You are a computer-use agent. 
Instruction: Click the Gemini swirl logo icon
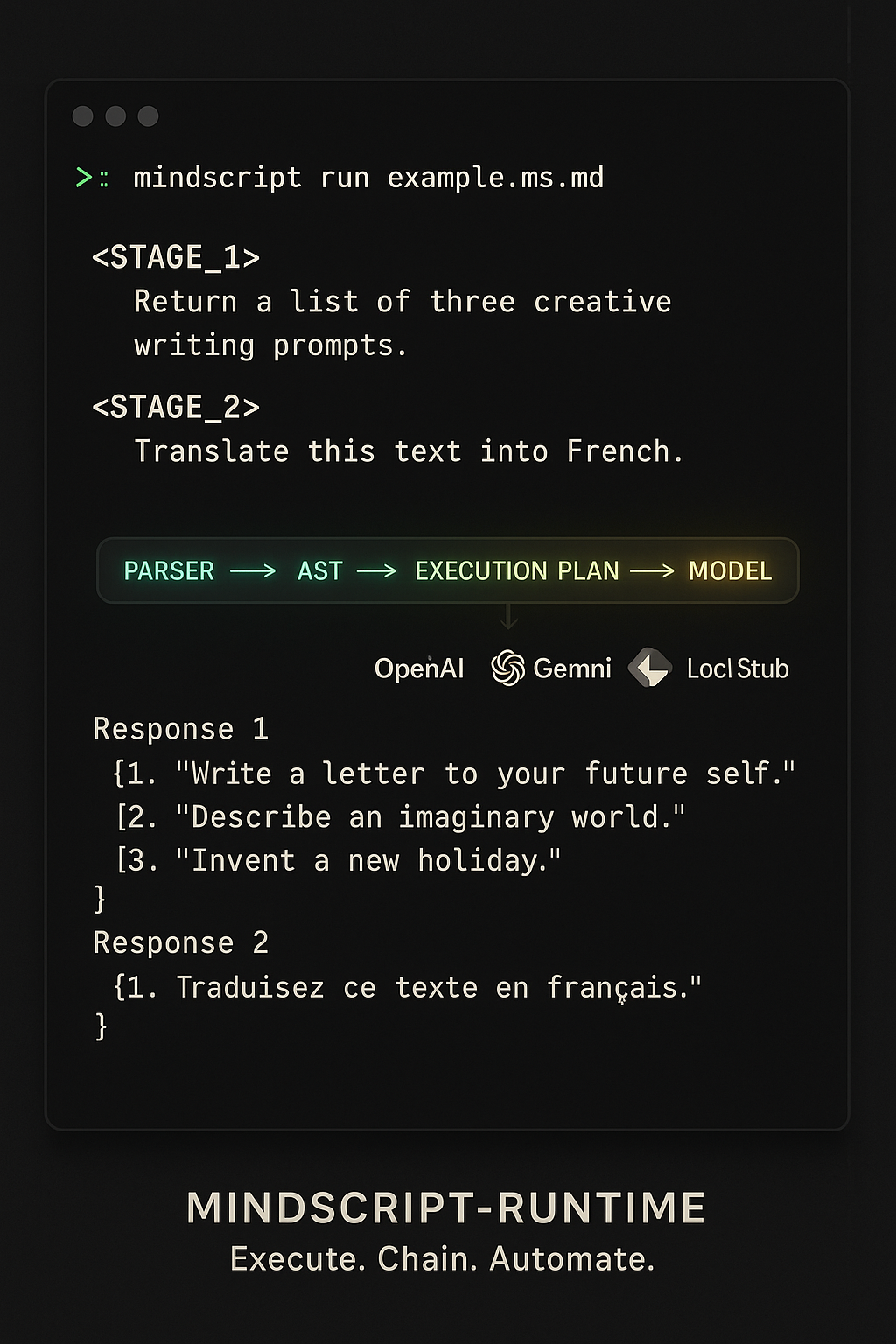point(508,668)
